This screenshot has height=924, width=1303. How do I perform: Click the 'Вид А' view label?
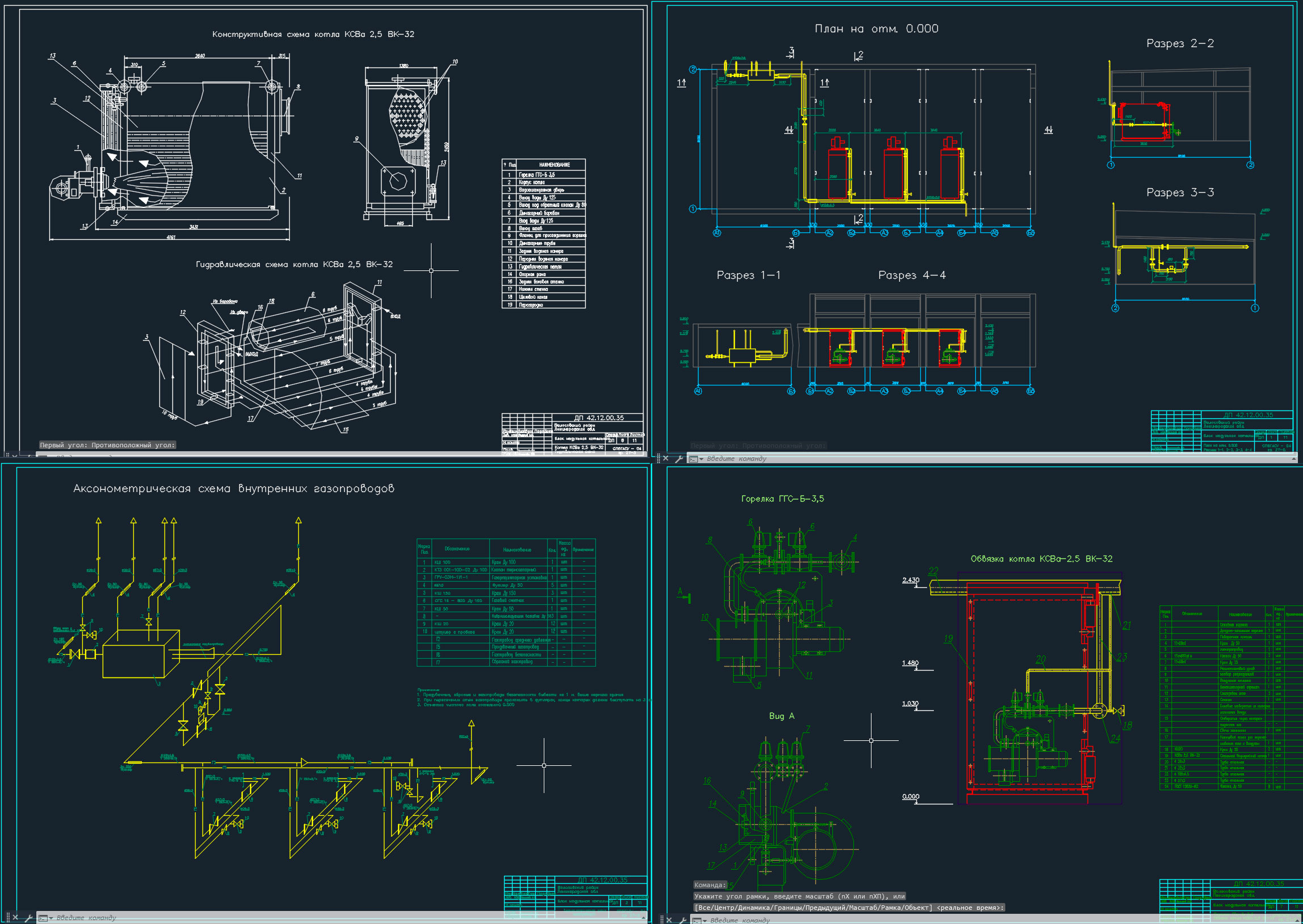pos(781,716)
